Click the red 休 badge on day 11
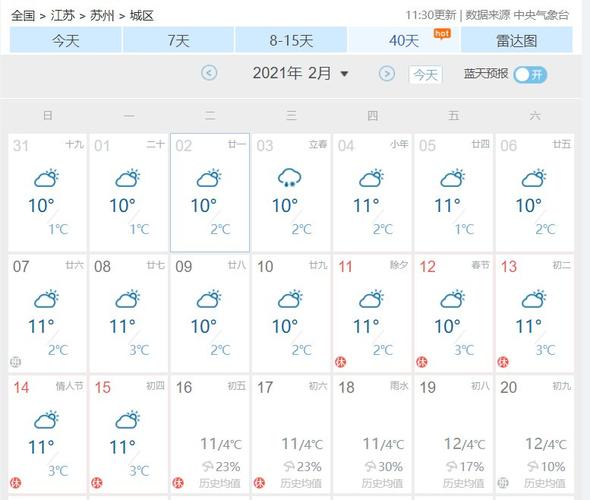Screen dimensions: 590x500 [x=341, y=362]
